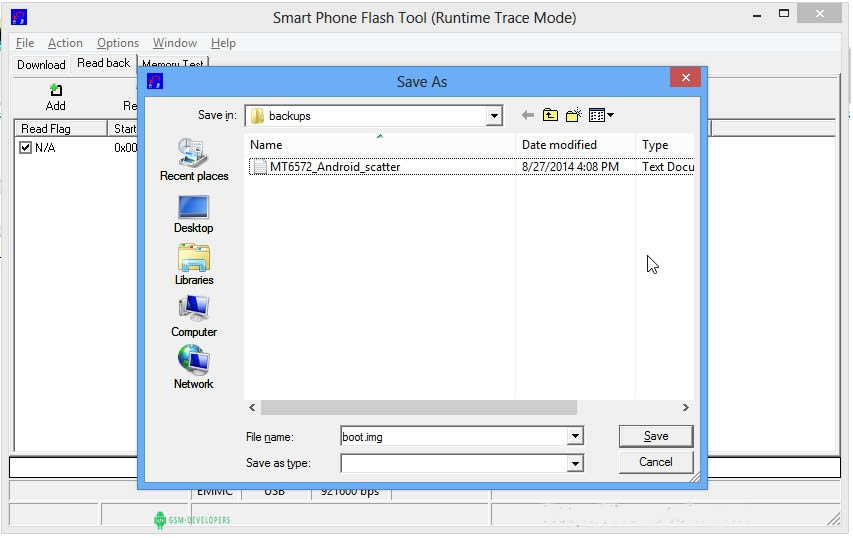Click the Save As dialog title icon
The width and height of the screenshot is (853, 538).
click(x=155, y=82)
